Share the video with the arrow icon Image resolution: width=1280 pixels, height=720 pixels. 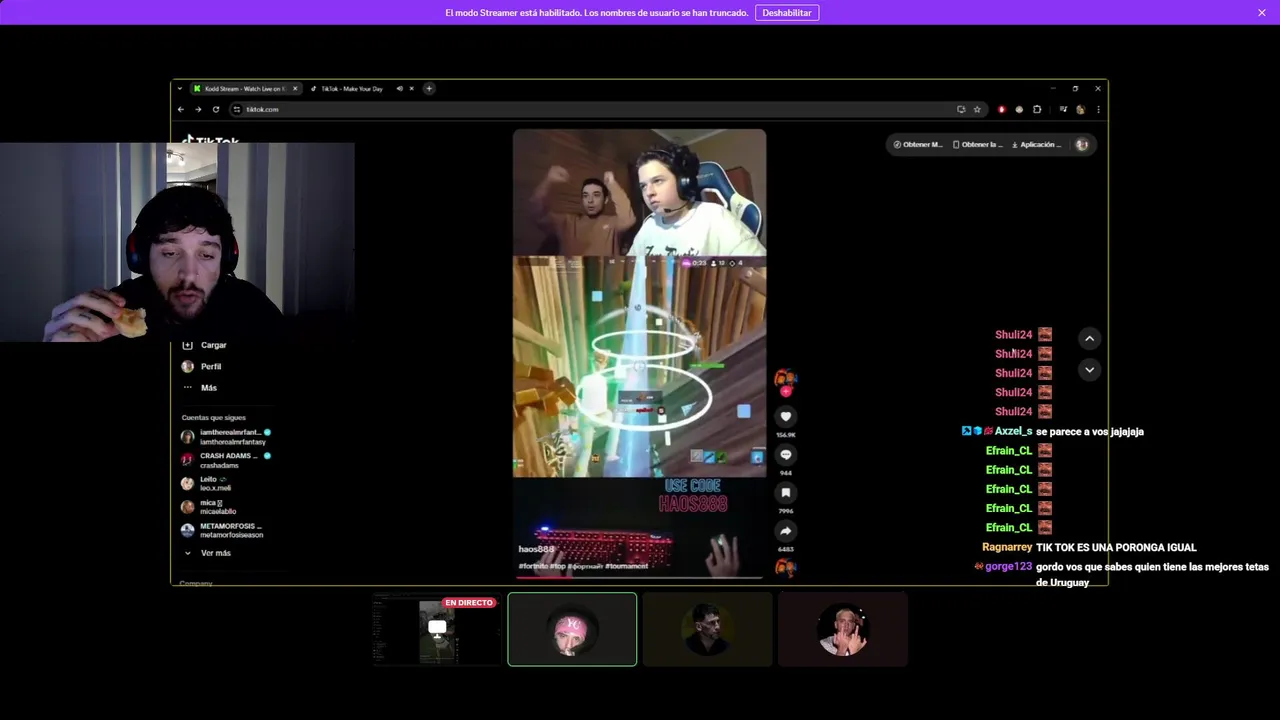click(786, 531)
